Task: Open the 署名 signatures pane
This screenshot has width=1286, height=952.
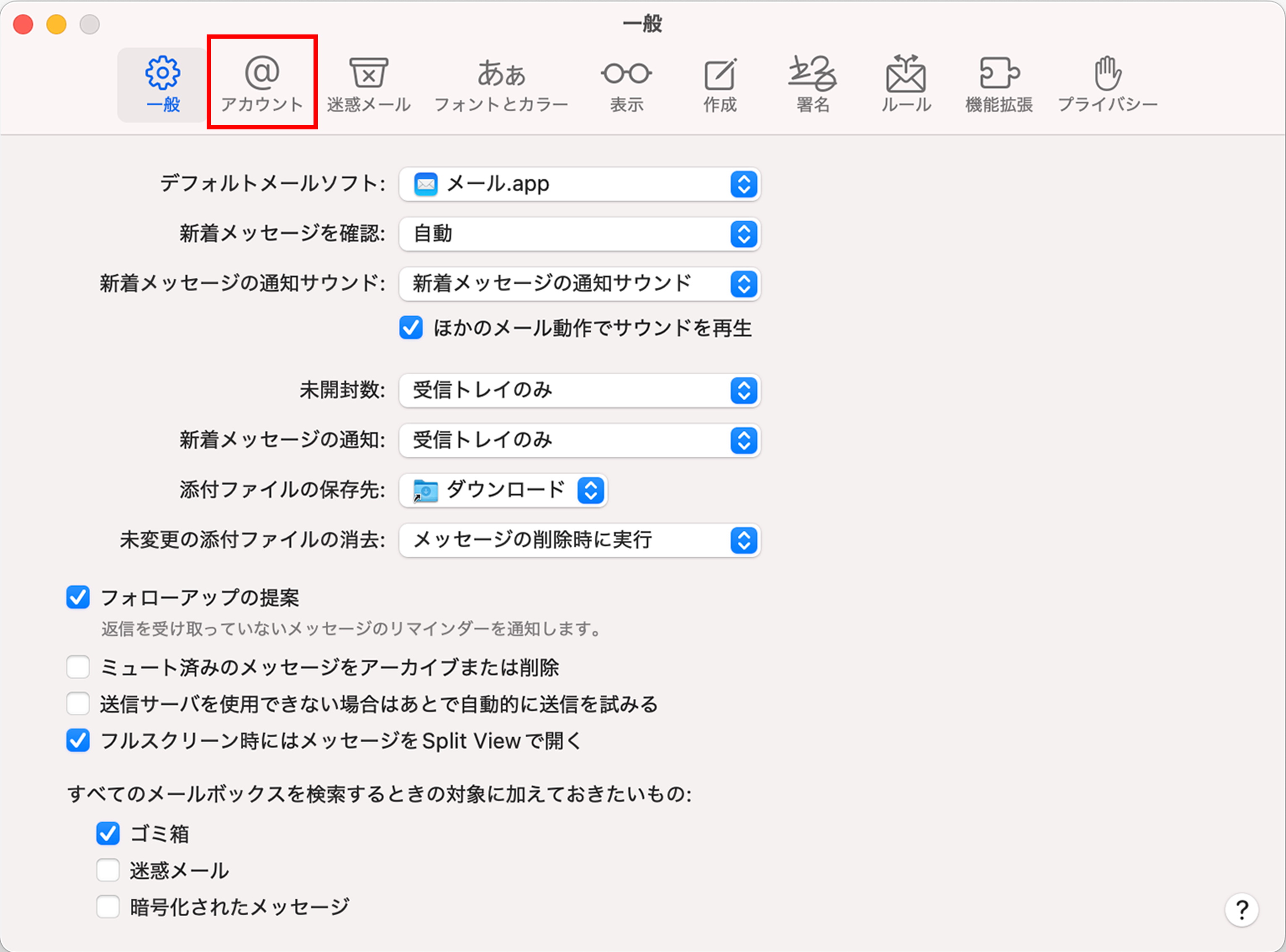Action: tap(813, 85)
